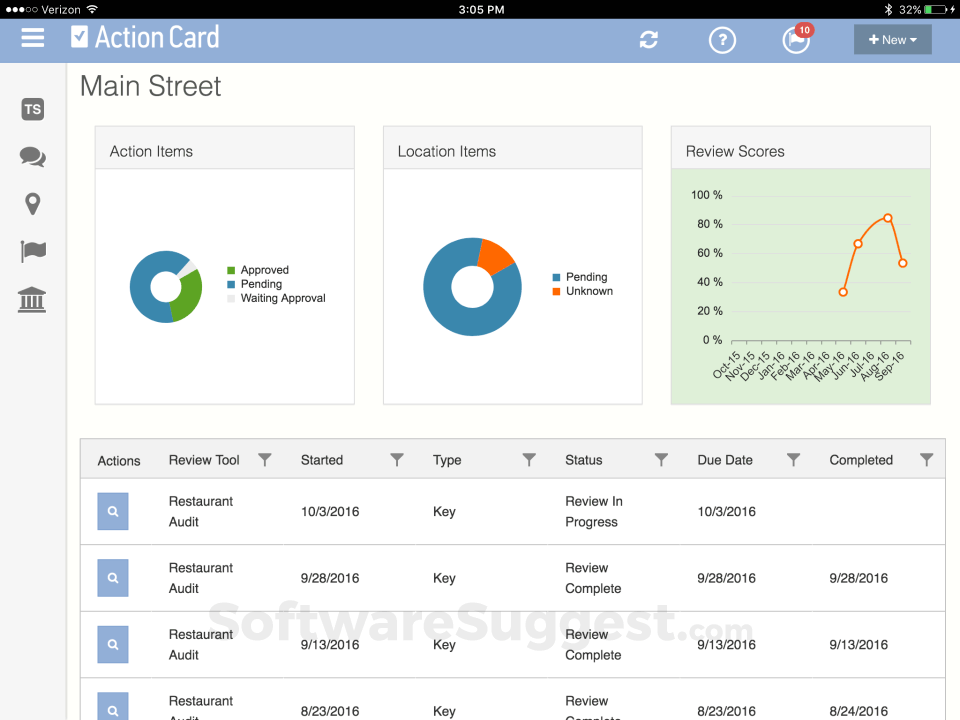Open the Due Date column filter
960x720 pixels.
(x=793, y=459)
